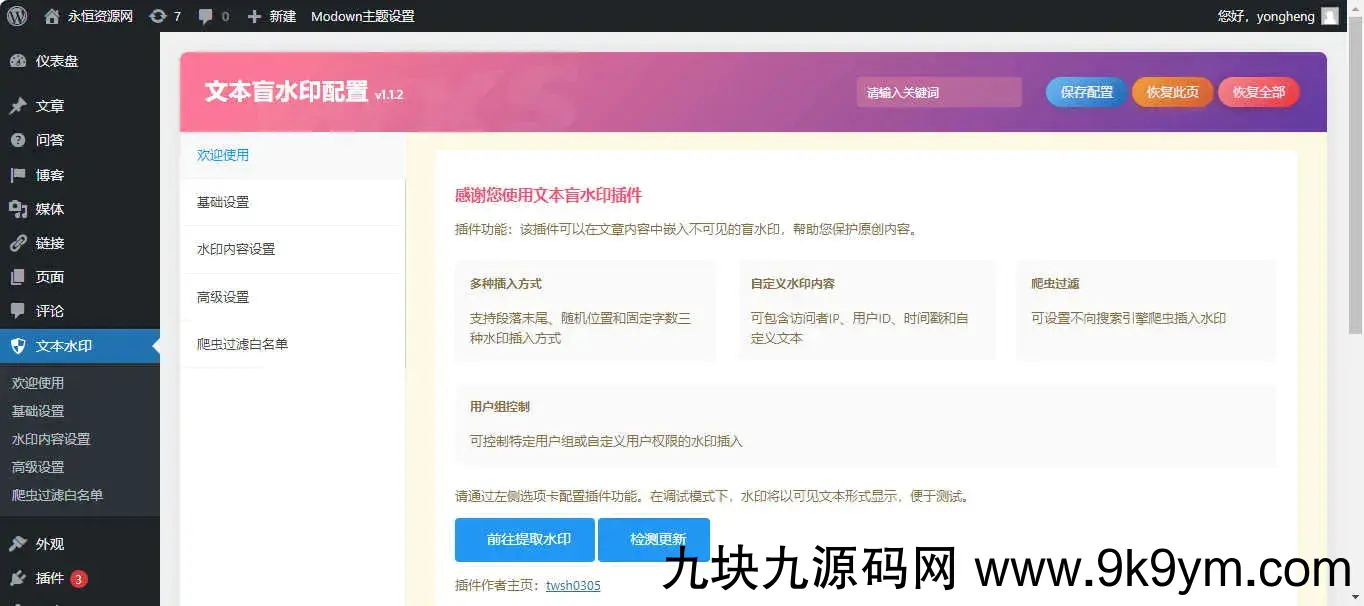Screen dimensions: 1364x606
Task: Switch to the 基础设置 tab
Action: 223,202
